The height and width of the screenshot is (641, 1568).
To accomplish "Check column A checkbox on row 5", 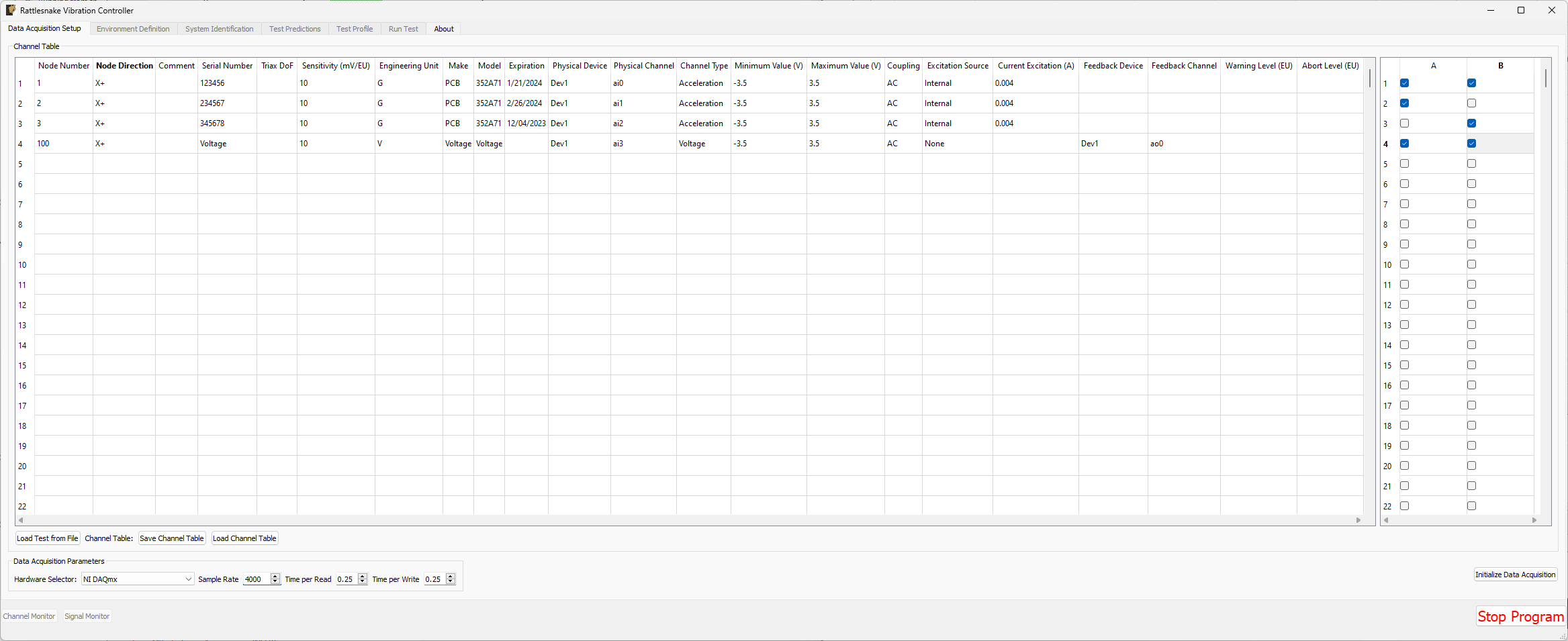I will [x=1405, y=163].
